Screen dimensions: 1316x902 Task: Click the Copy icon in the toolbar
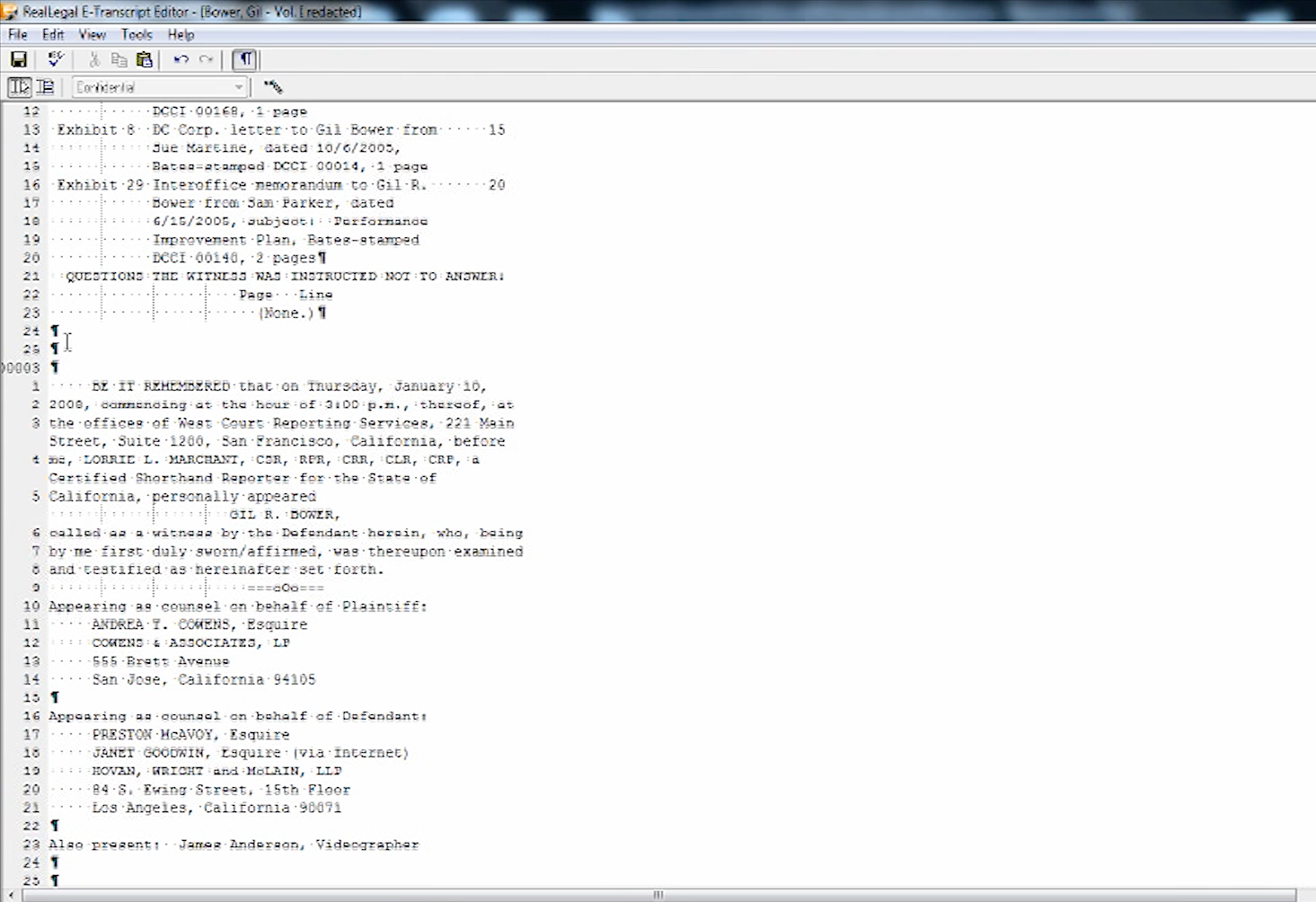pyautogui.click(x=119, y=60)
